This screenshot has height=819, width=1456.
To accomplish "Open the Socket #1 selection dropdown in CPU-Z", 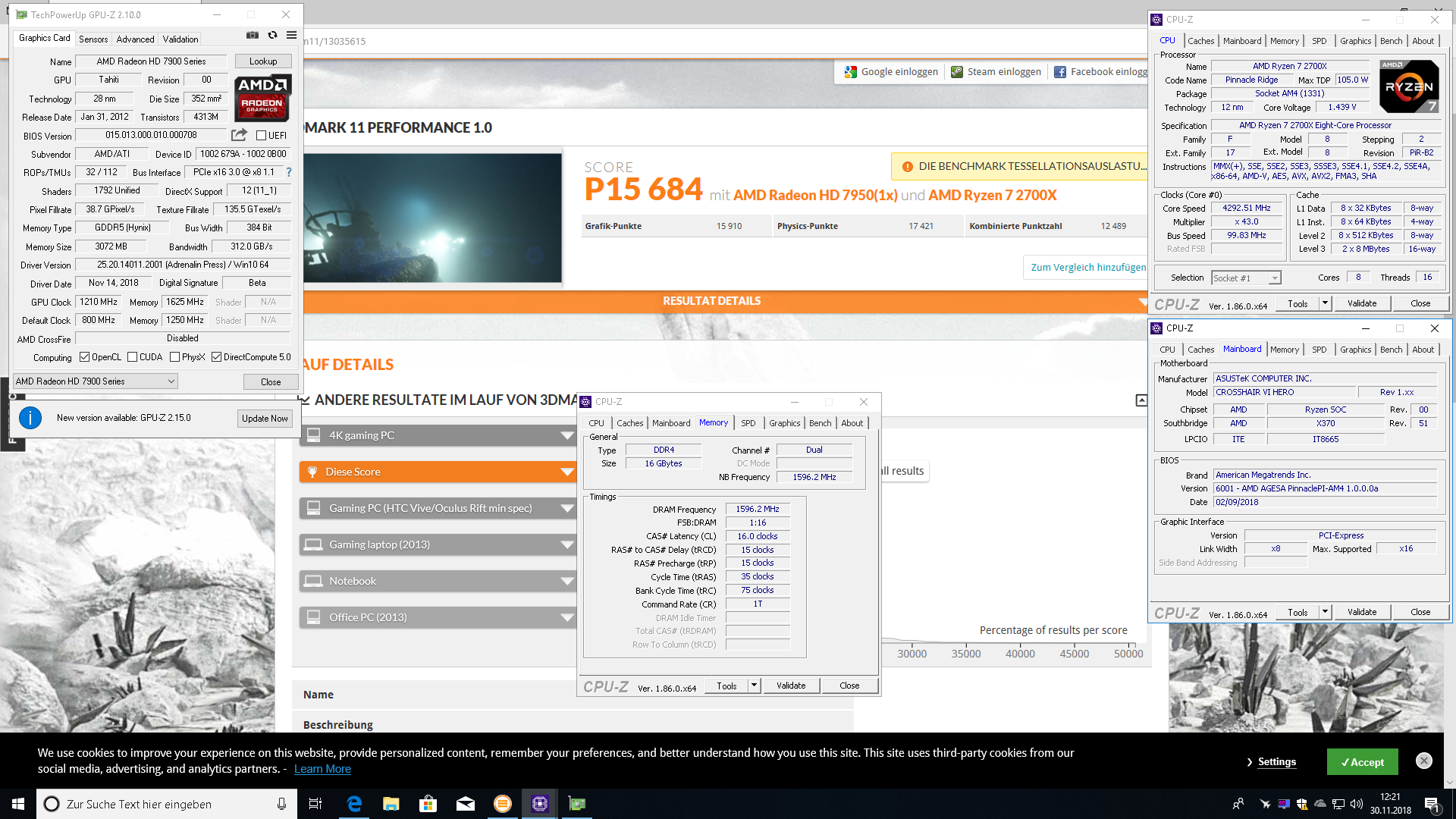I will [x=1246, y=278].
